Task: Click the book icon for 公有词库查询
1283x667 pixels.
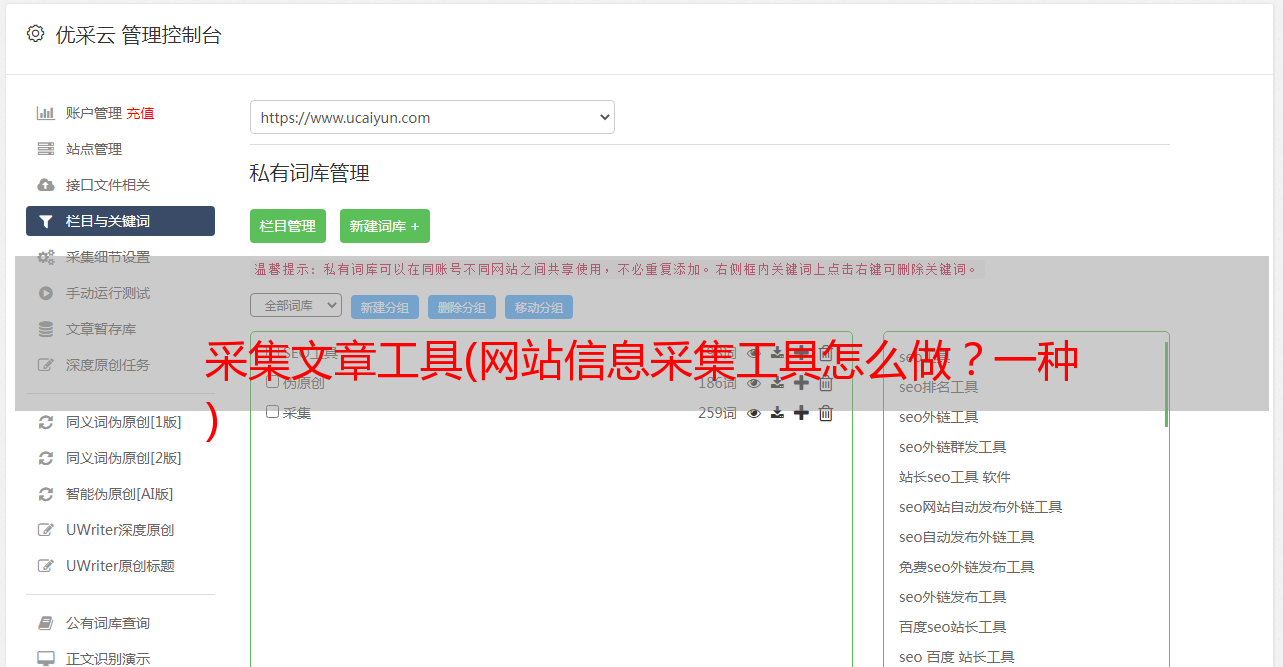Action: [x=45, y=623]
